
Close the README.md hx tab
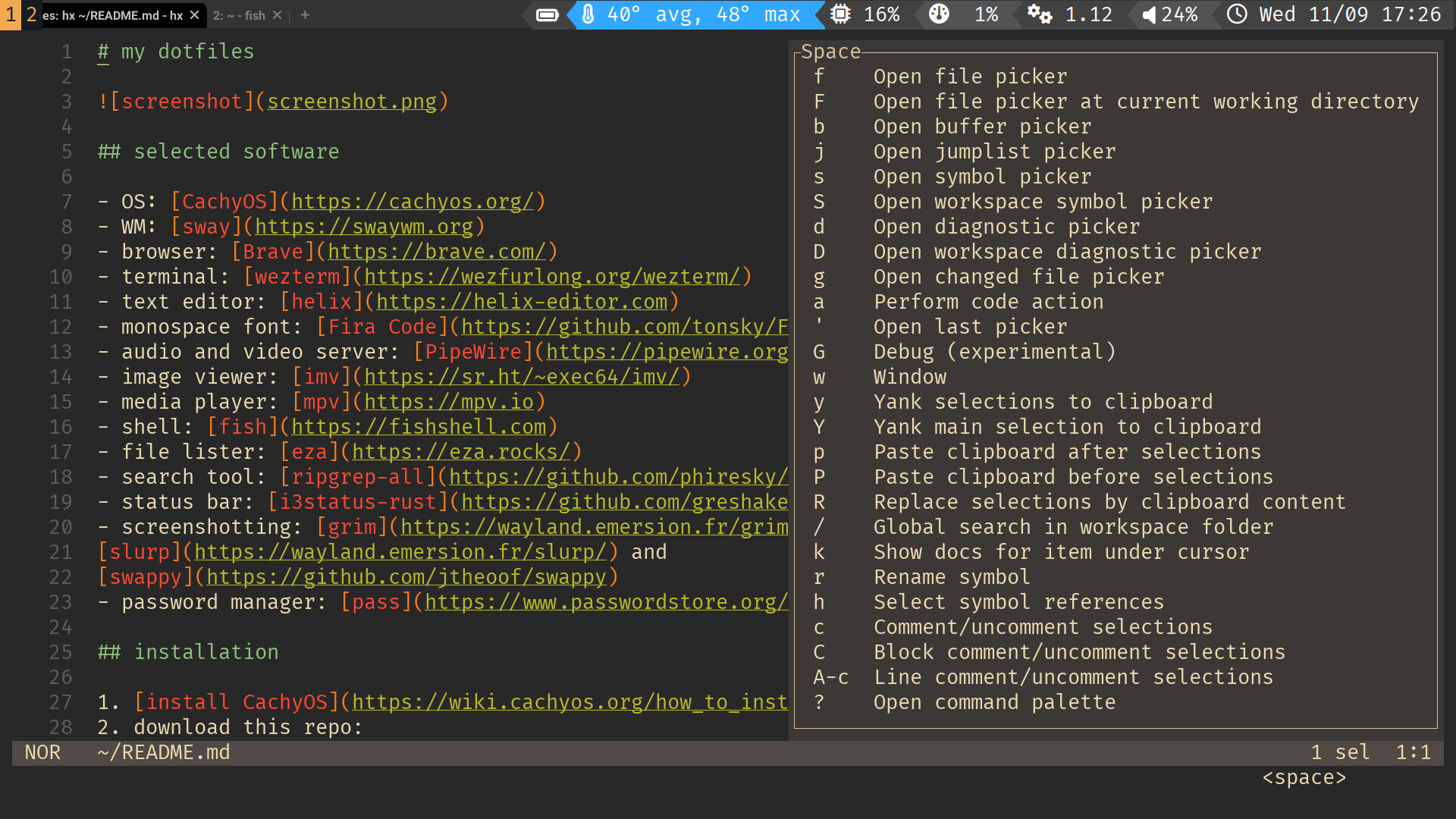click(x=195, y=15)
